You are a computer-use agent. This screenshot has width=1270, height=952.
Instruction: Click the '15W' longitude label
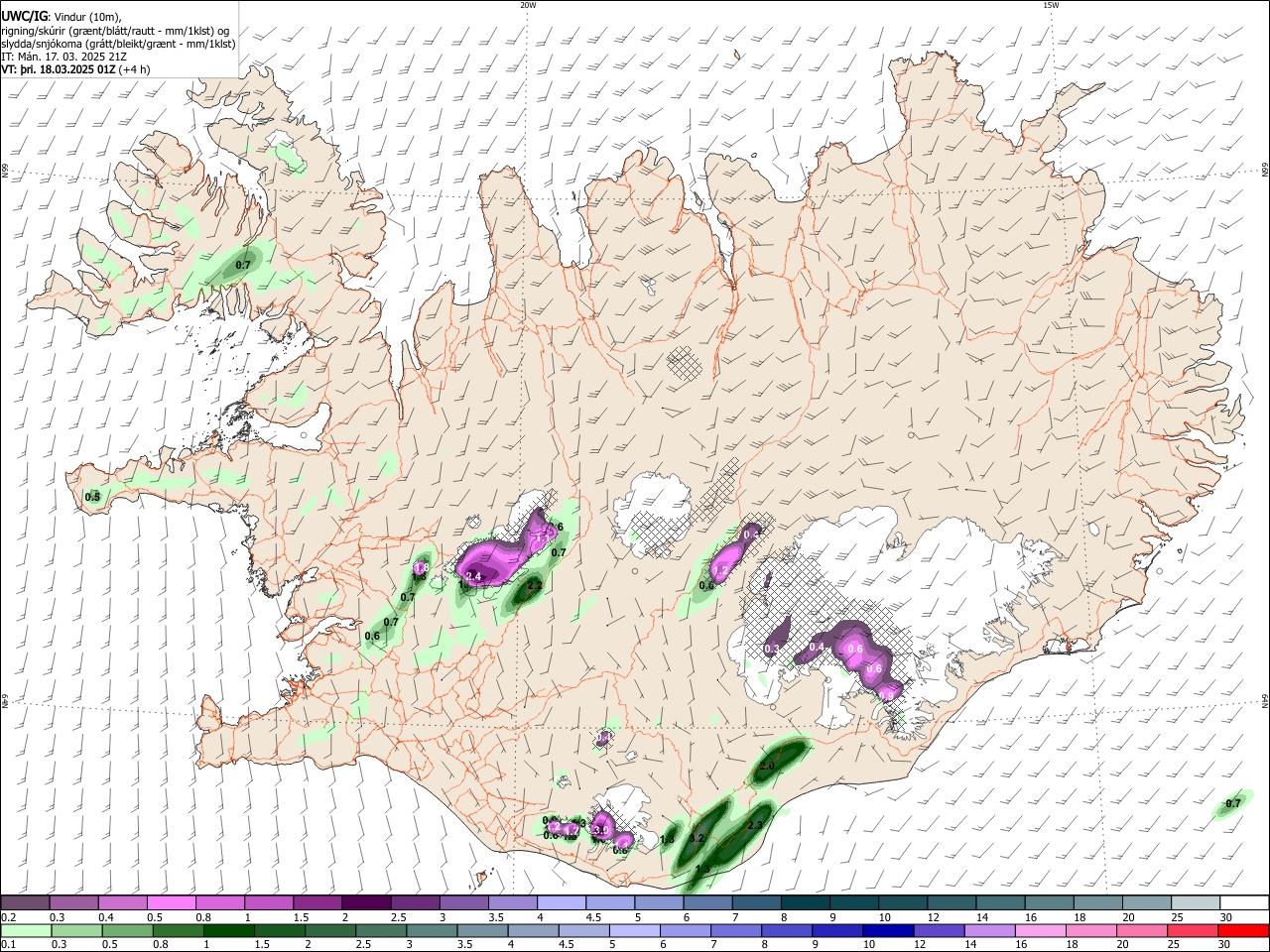coord(1051,5)
